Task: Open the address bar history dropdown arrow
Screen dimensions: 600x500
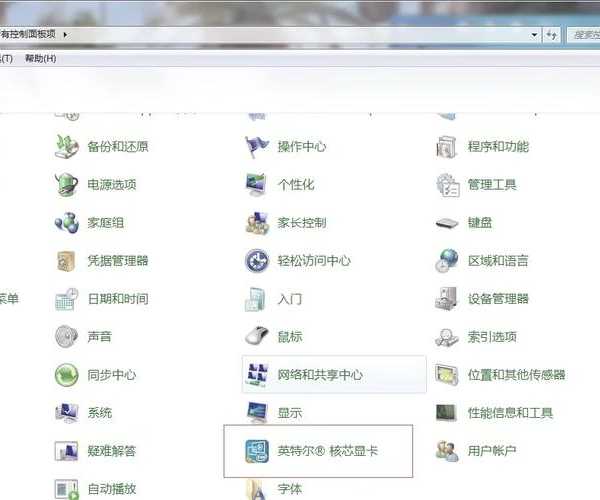Action: pyautogui.click(x=534, y=35)
